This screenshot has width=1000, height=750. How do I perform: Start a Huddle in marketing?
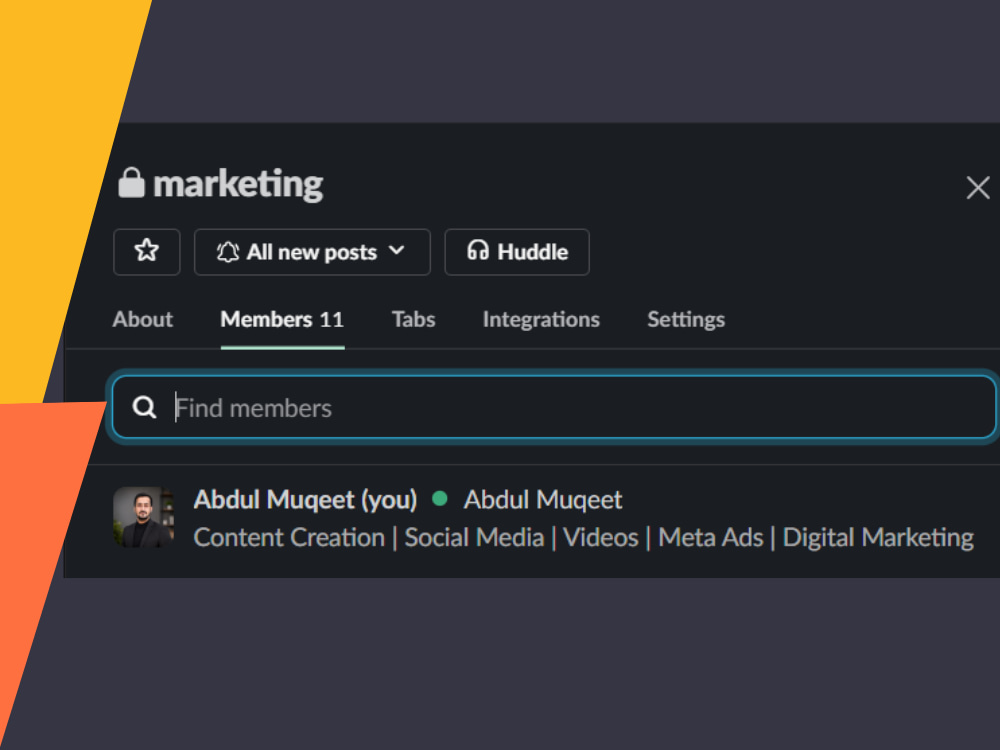517,252
